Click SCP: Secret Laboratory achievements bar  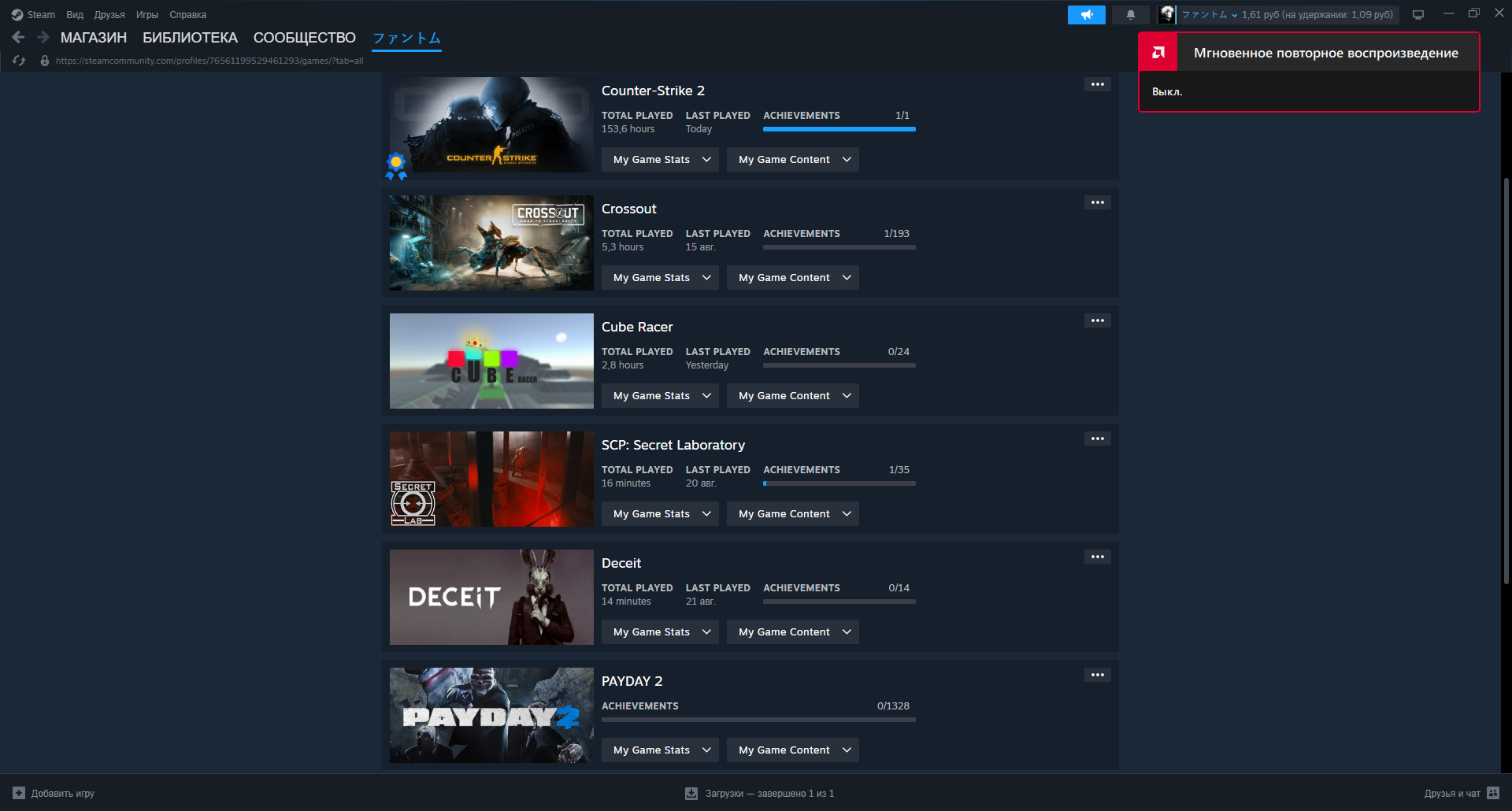(x=839, y=483)
